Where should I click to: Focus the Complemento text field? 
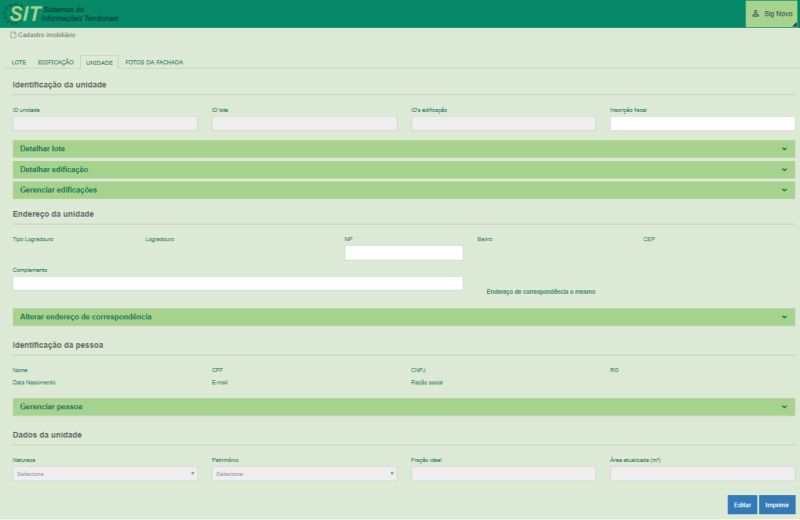238,284
